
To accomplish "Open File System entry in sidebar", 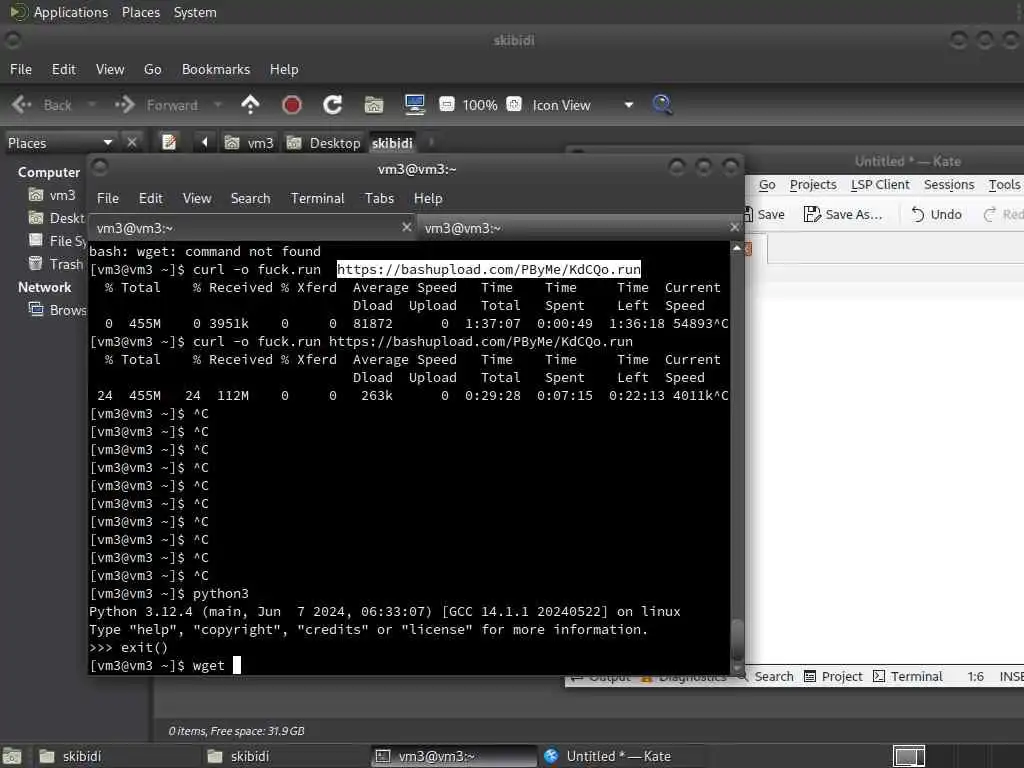I will [x=57, y=241].
